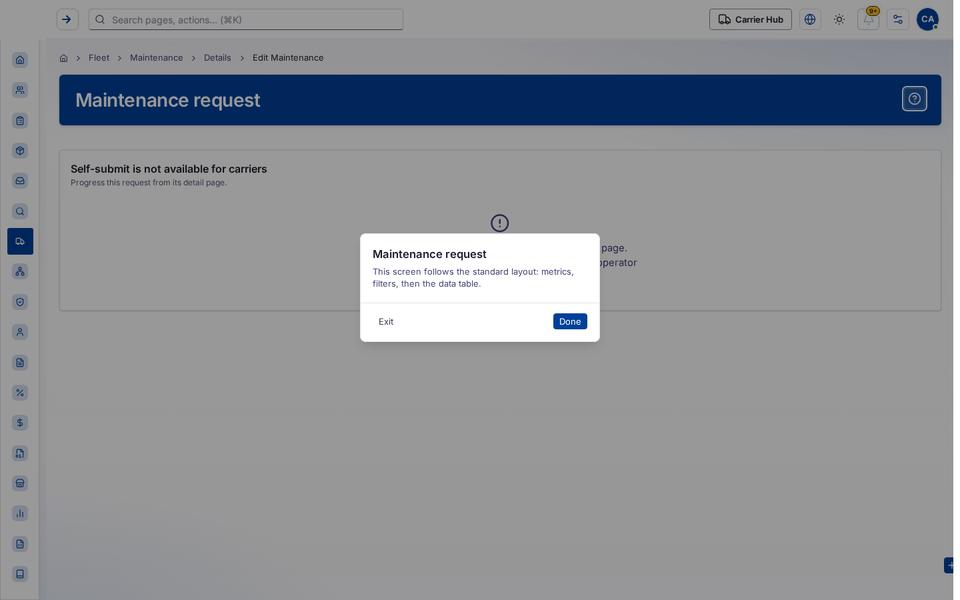
Task: Click Done in the Maintenance request dialog
Action: click(x=569, y=321)
